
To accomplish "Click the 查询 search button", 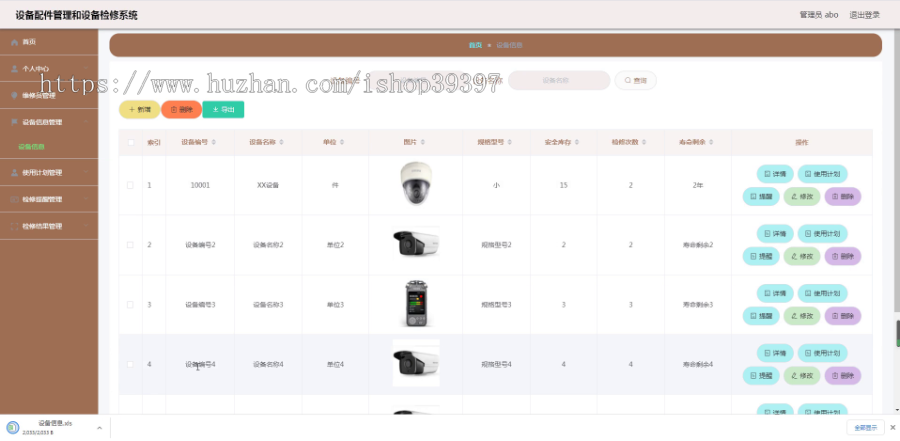I will pos(635,80).
